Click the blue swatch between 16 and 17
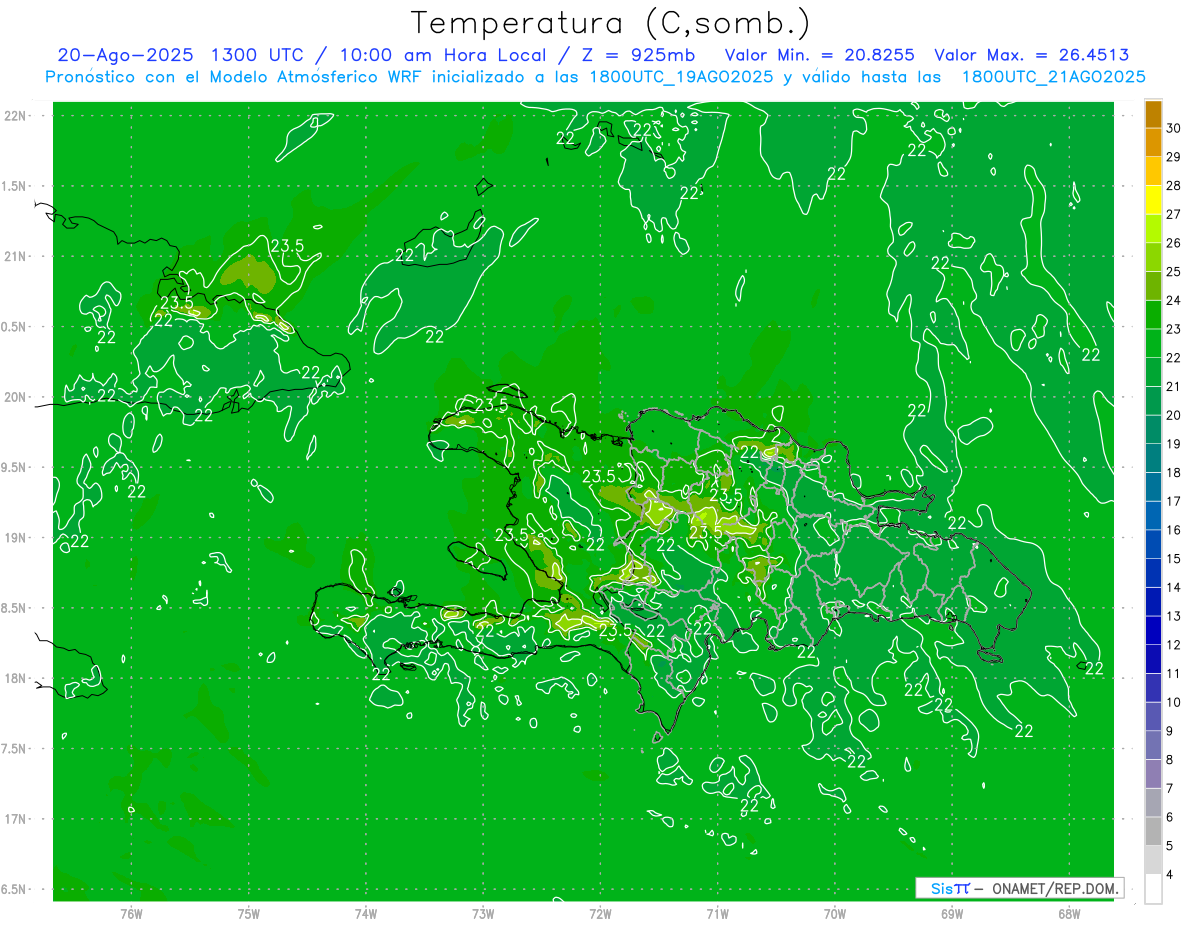This screenshot has height=927, width=1200. point(1153,515)
